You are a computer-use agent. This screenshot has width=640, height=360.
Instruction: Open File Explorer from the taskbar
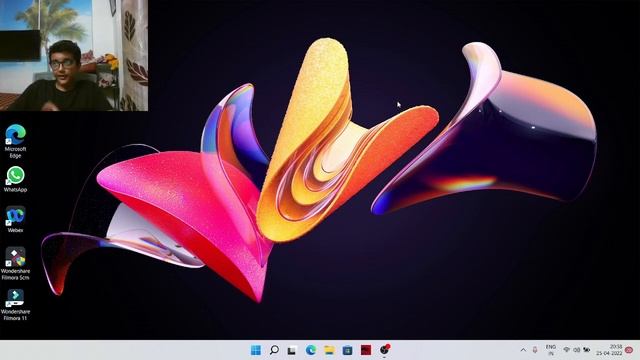[x=329, y=350]
